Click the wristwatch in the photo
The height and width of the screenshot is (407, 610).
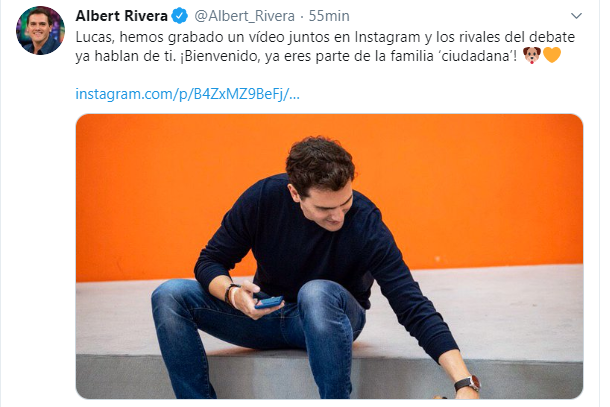click(468, 383)
